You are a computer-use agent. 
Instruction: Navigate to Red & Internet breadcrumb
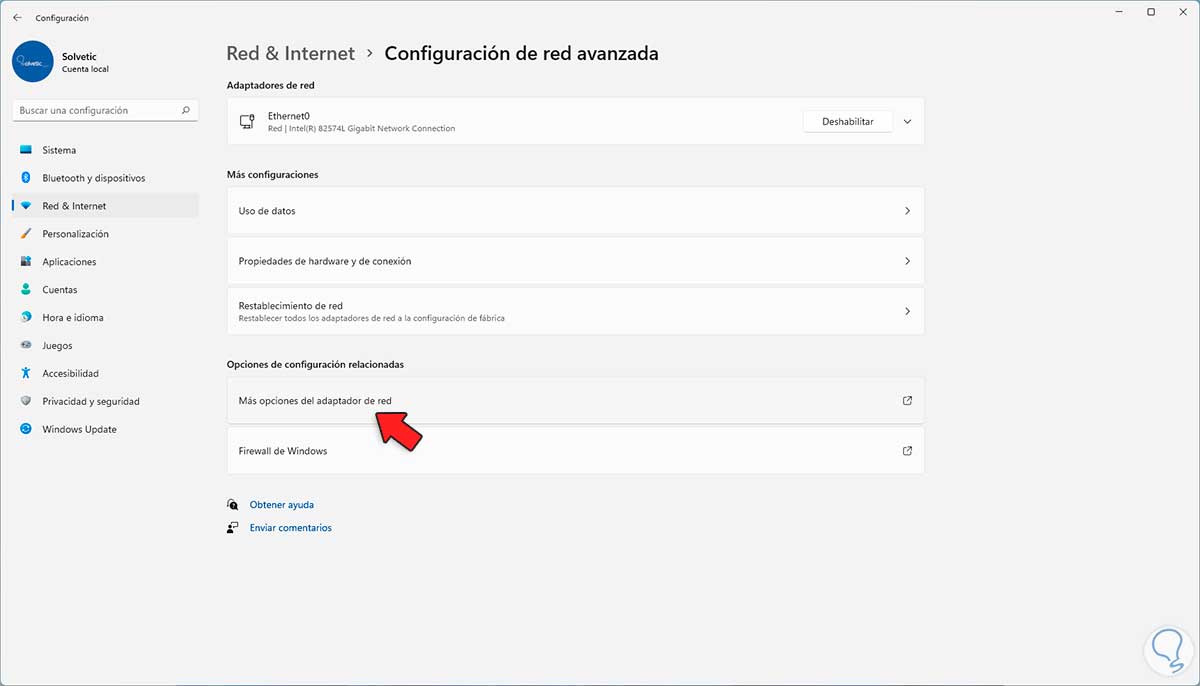[x=291, y=54]
